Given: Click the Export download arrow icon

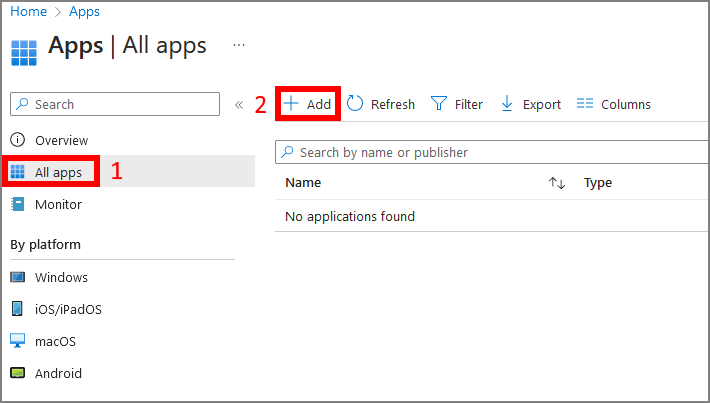Looking at the screenshot, I should (506, 104).
